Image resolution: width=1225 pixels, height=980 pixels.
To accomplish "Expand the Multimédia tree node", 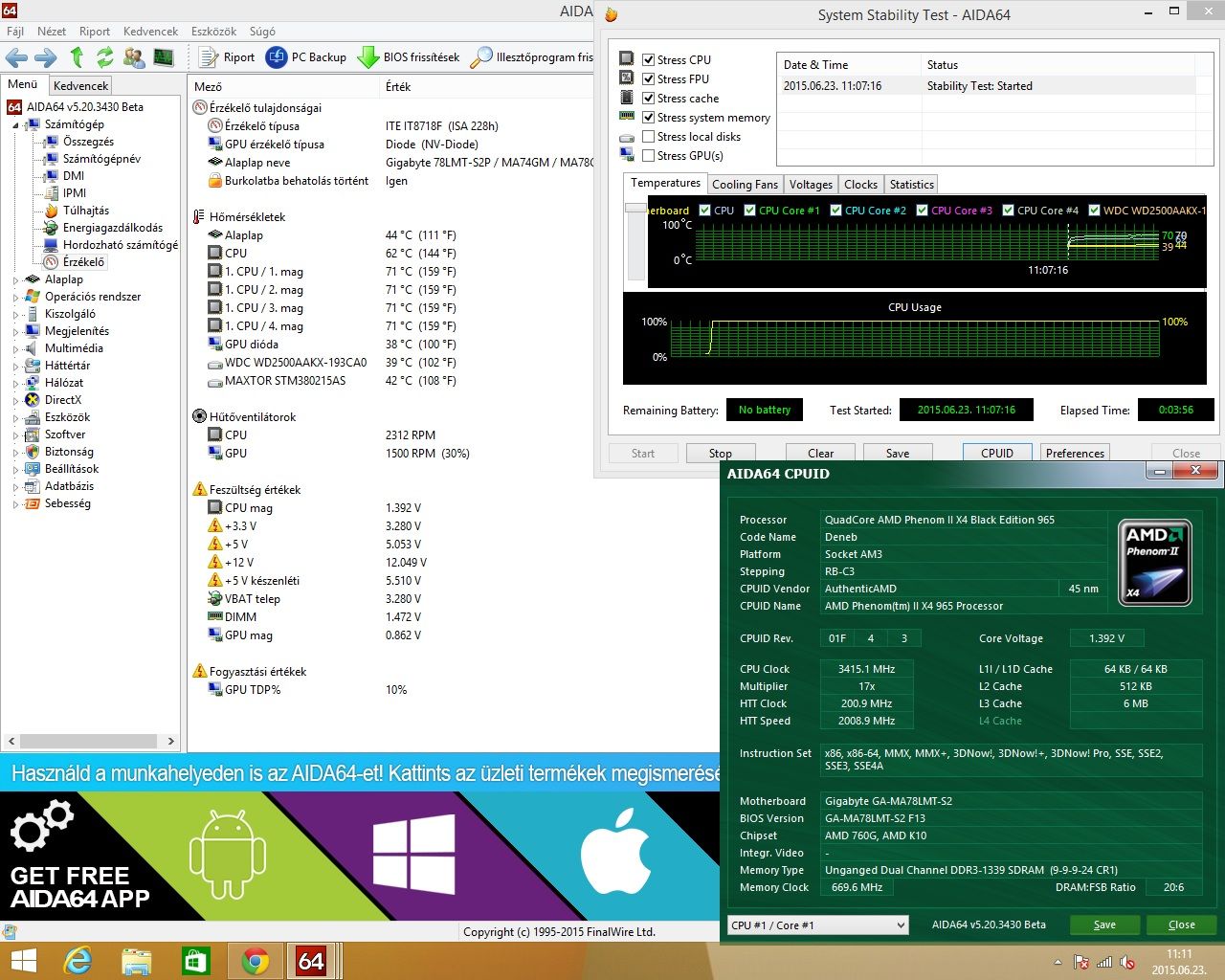I will tap(15, 349).
